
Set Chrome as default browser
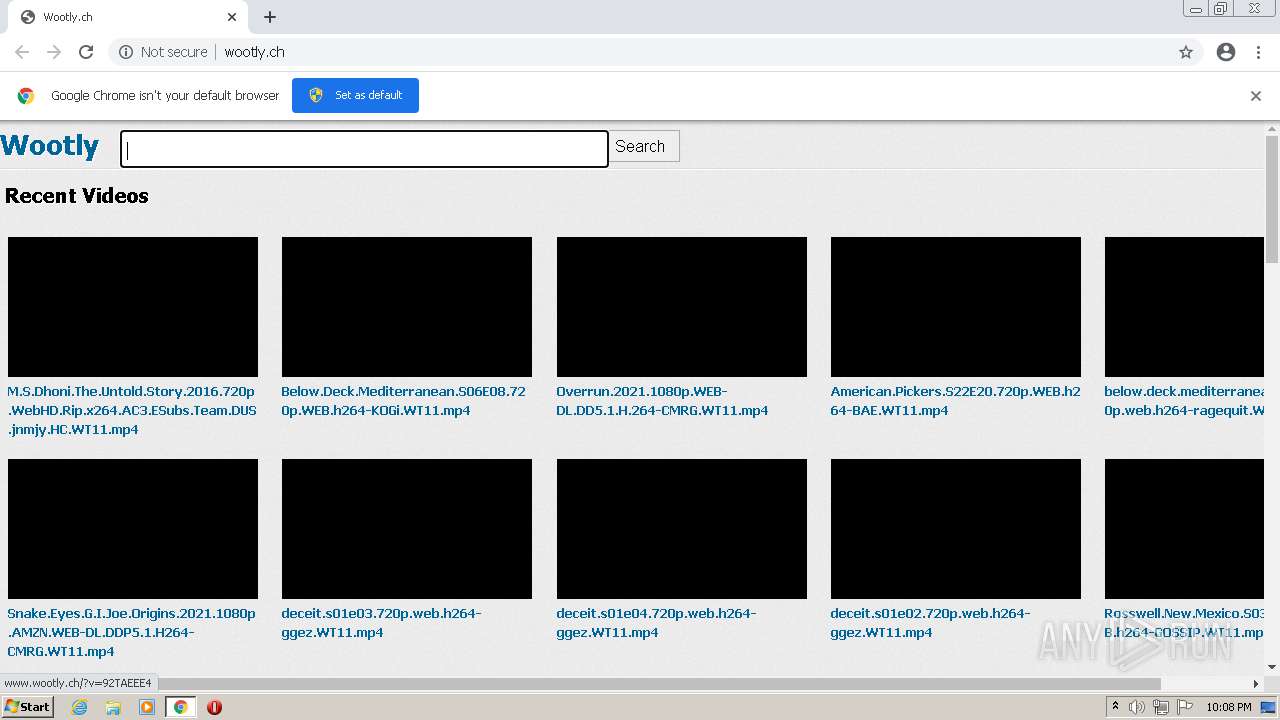(x=355, y=95)
